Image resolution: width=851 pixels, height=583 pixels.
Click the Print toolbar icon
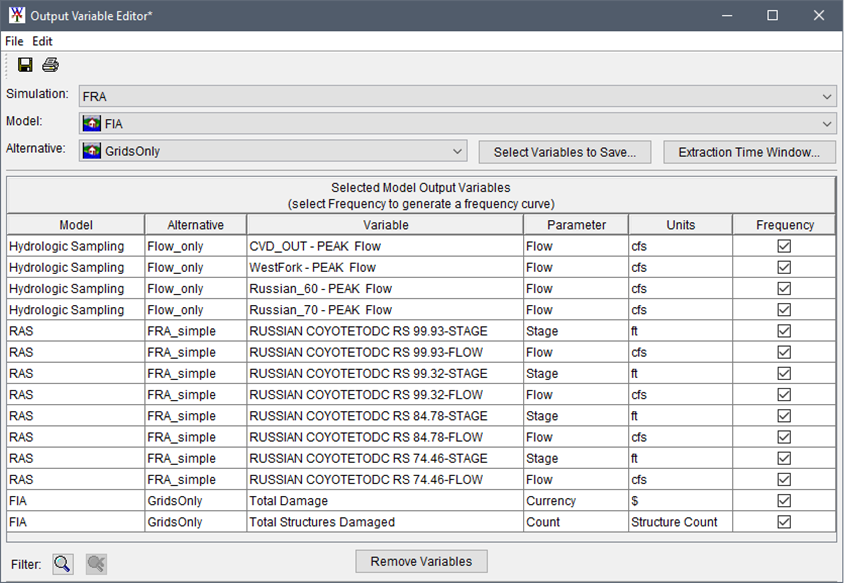(49, 64)
